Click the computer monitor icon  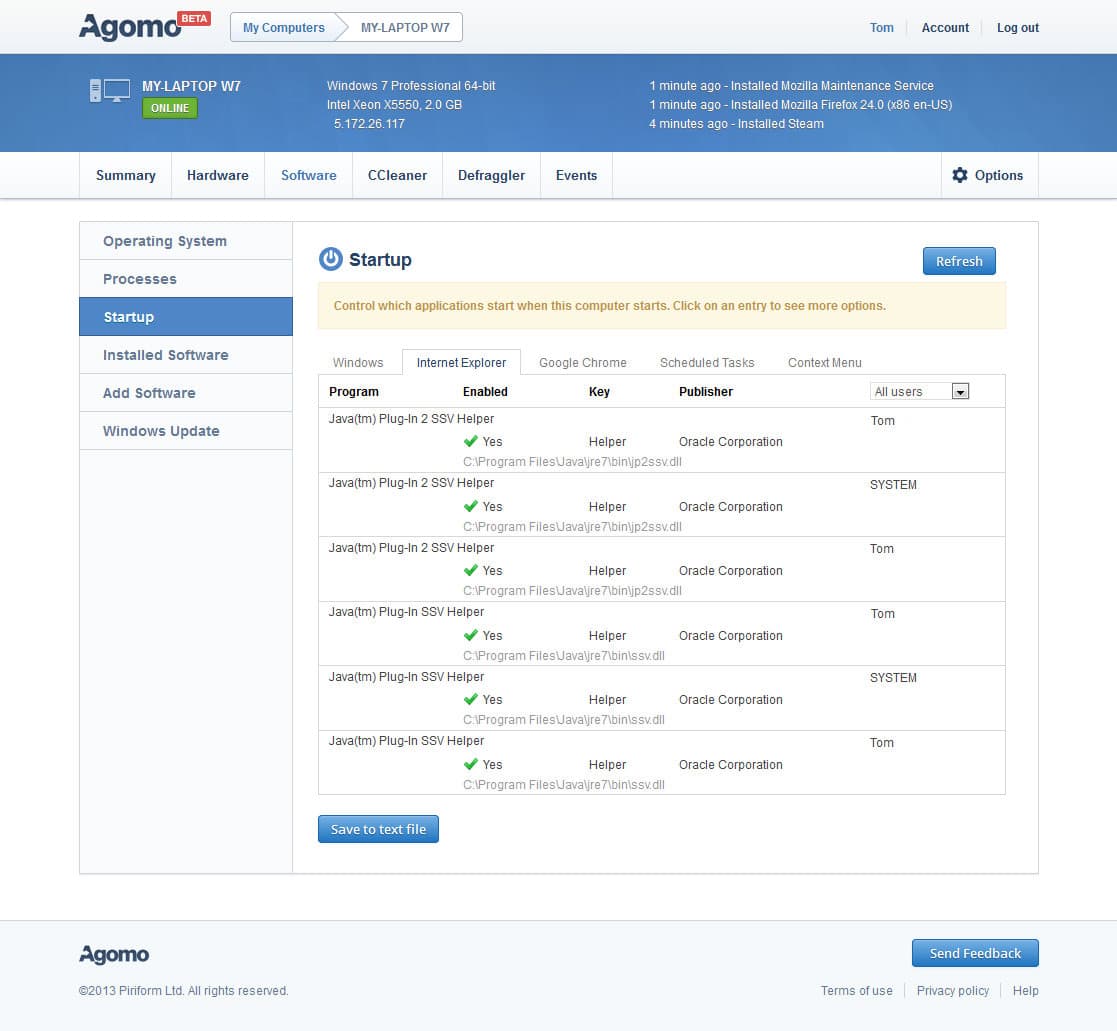[110, 90]
